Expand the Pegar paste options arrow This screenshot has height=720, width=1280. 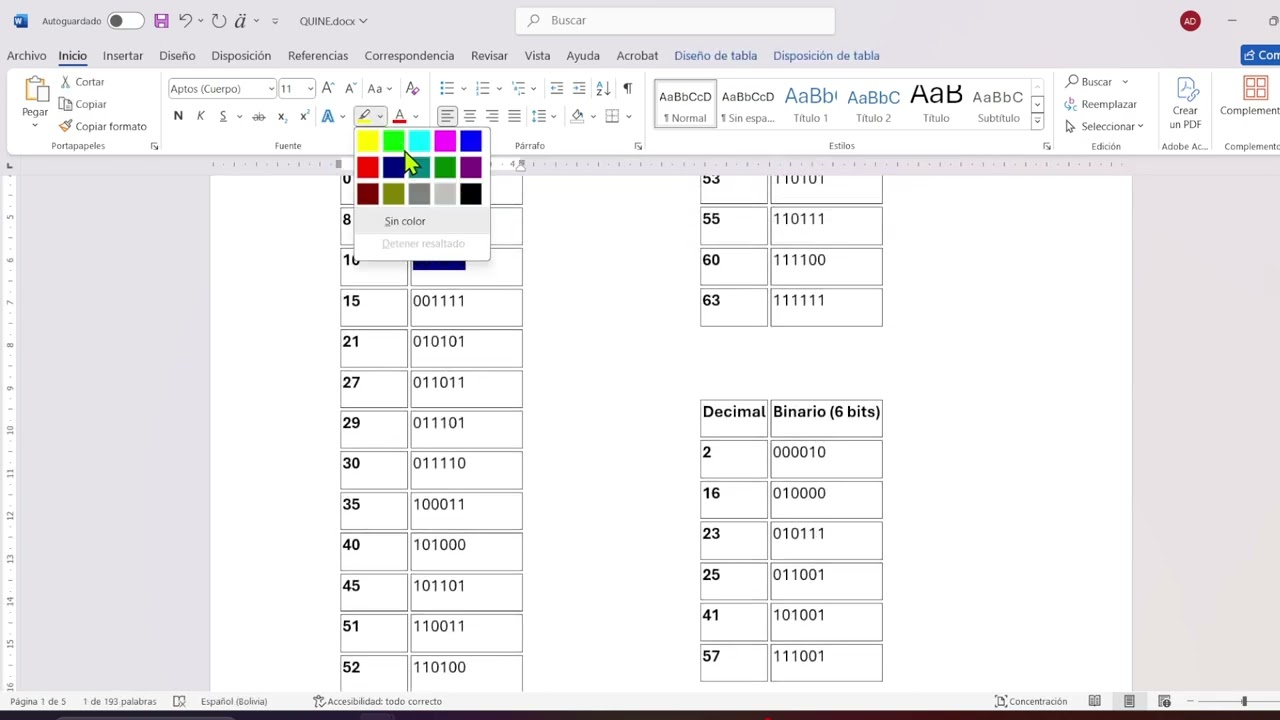pyautogui.click(x=35, y=126)
